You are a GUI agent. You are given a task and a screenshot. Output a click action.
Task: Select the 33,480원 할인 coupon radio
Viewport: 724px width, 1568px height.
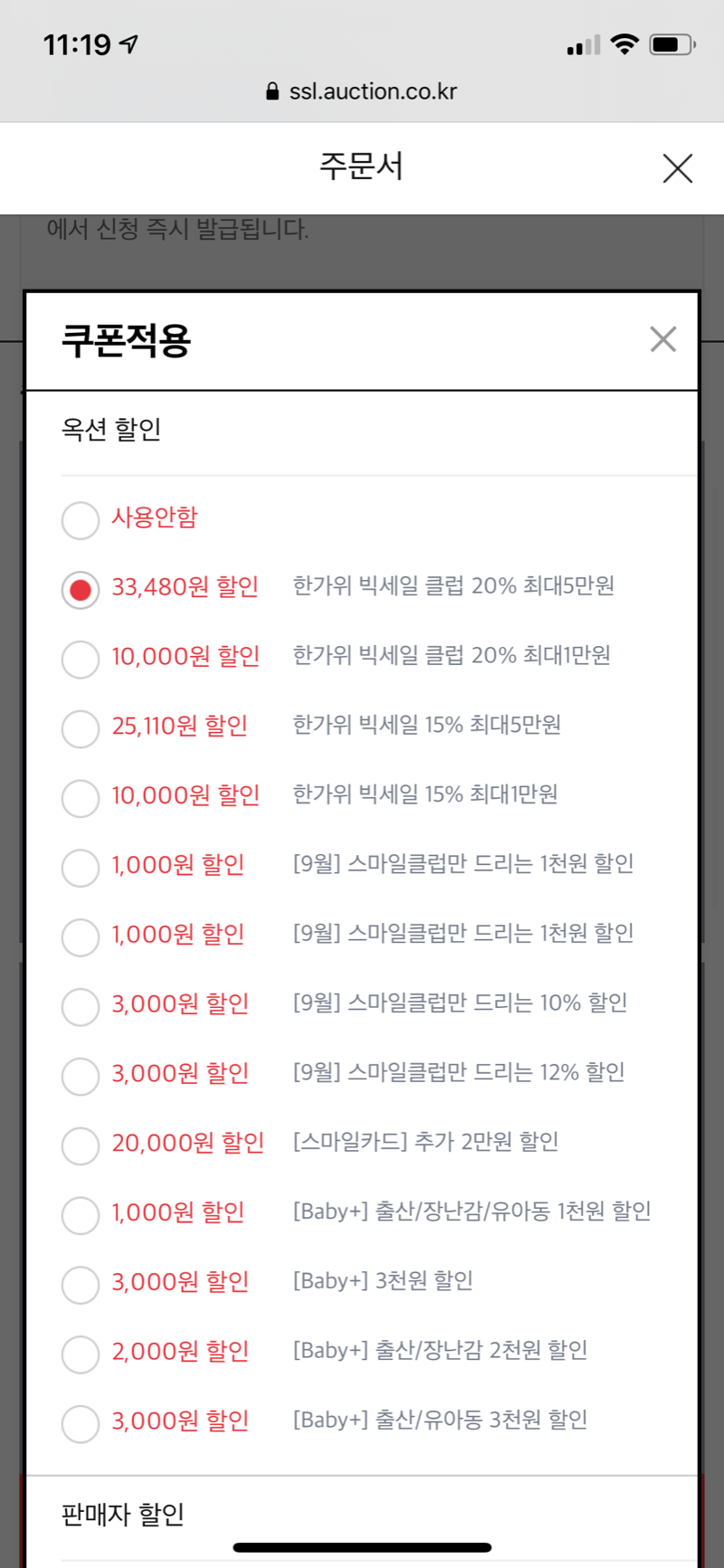(81, 590)
